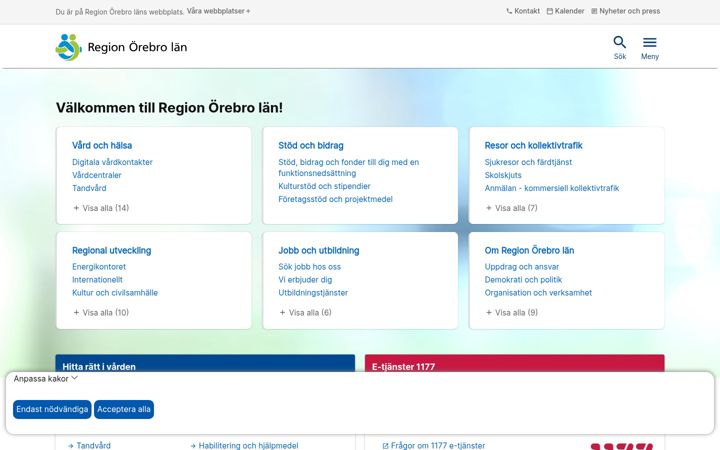This screenshot has height=450, width=720.
Task: Expand Visa alla (10)
Action: point(101,313)
